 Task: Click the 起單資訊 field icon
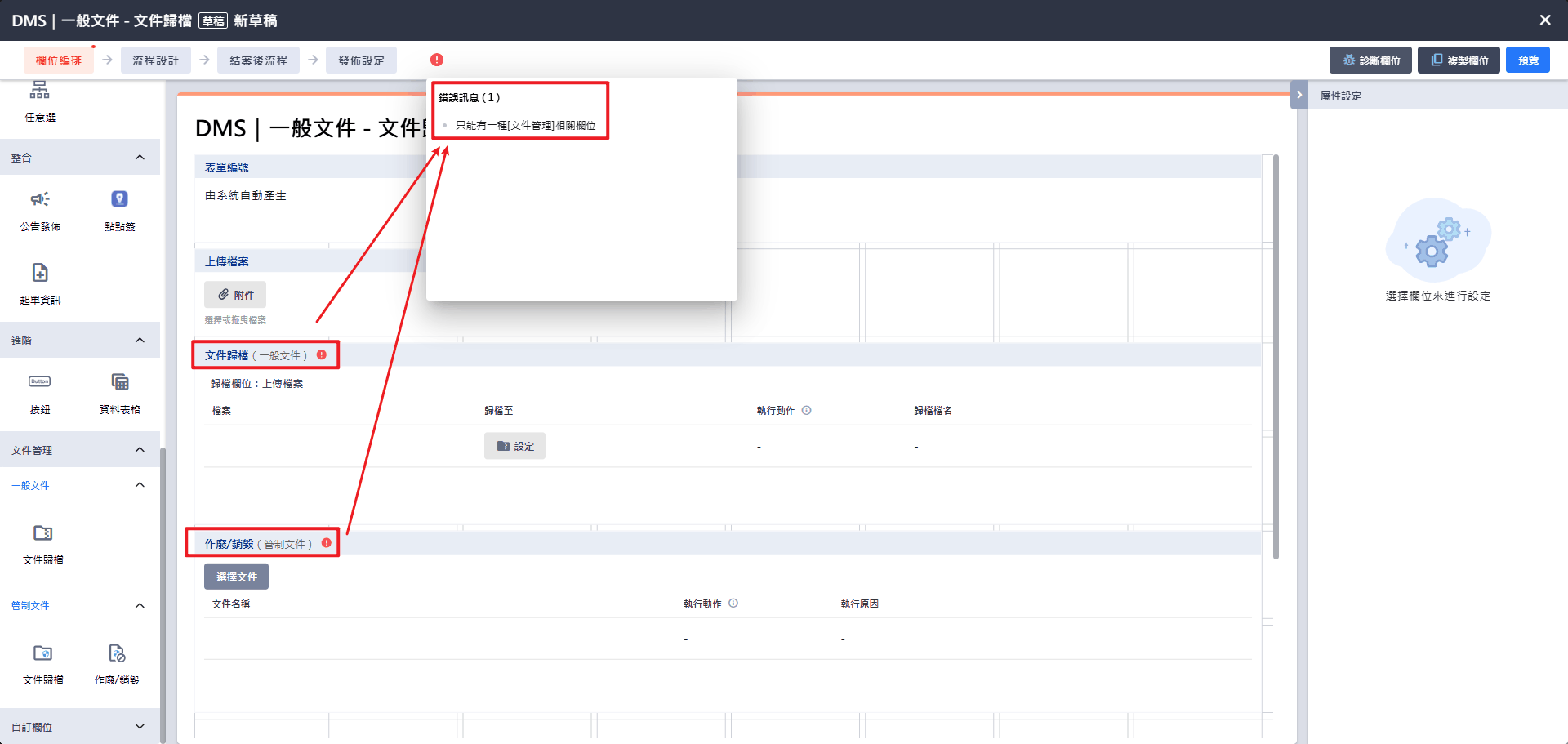coord(38,274)
